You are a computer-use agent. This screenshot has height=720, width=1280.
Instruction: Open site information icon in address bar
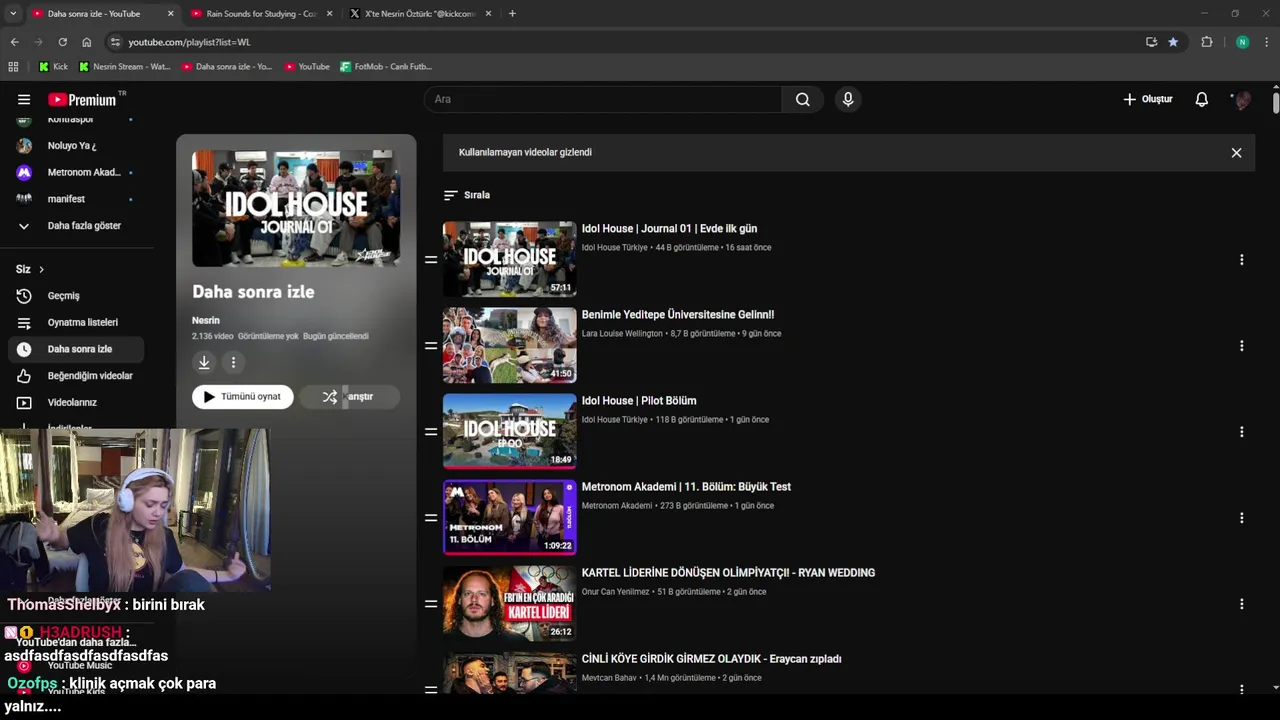click(115, 42)
